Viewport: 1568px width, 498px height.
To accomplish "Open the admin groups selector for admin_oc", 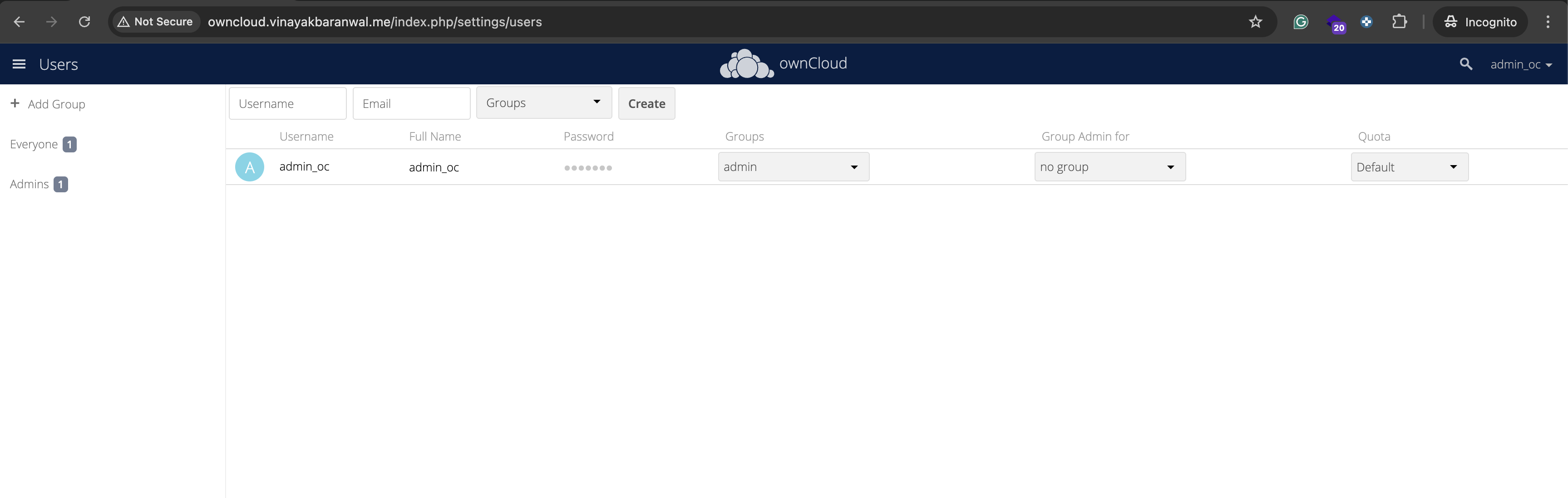I will click(x=793, y=166).
